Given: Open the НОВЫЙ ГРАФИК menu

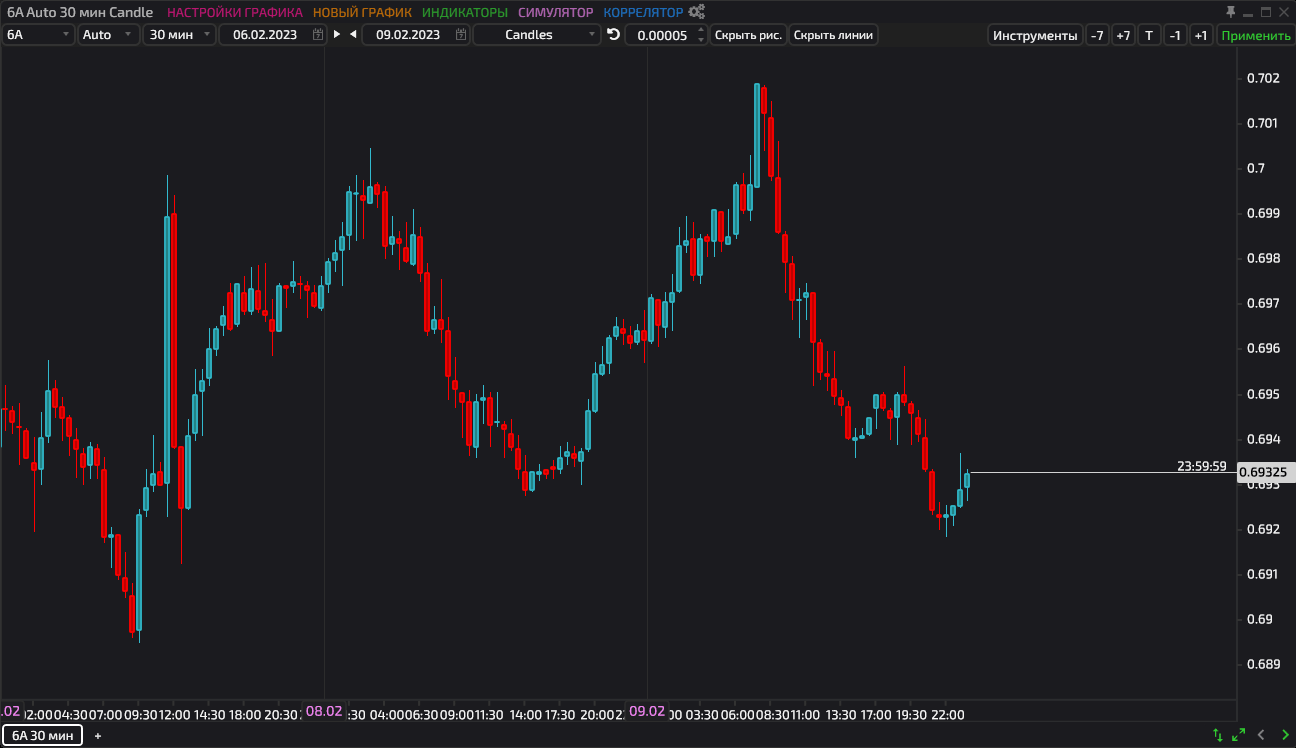Looking at the screenshot, I should point(362,13).
